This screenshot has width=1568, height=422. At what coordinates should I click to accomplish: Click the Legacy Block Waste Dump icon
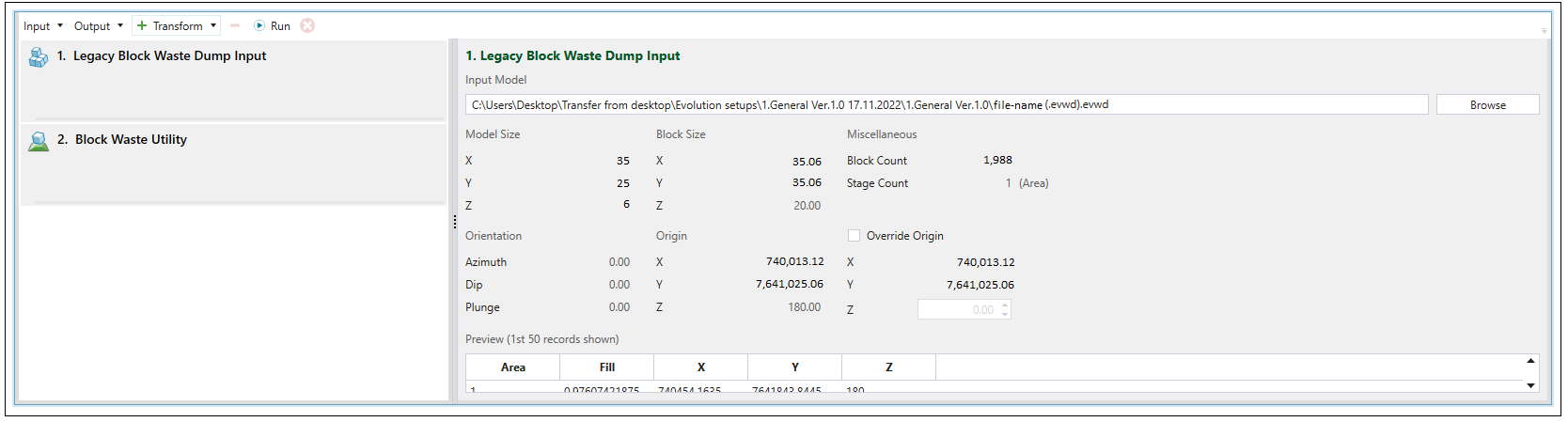click(x=39, y=57)
